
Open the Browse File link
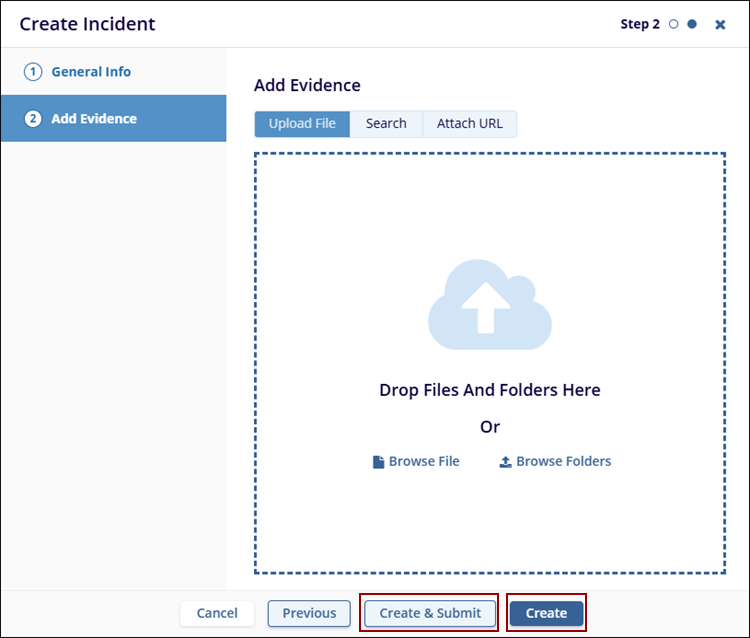pos(424,461)
